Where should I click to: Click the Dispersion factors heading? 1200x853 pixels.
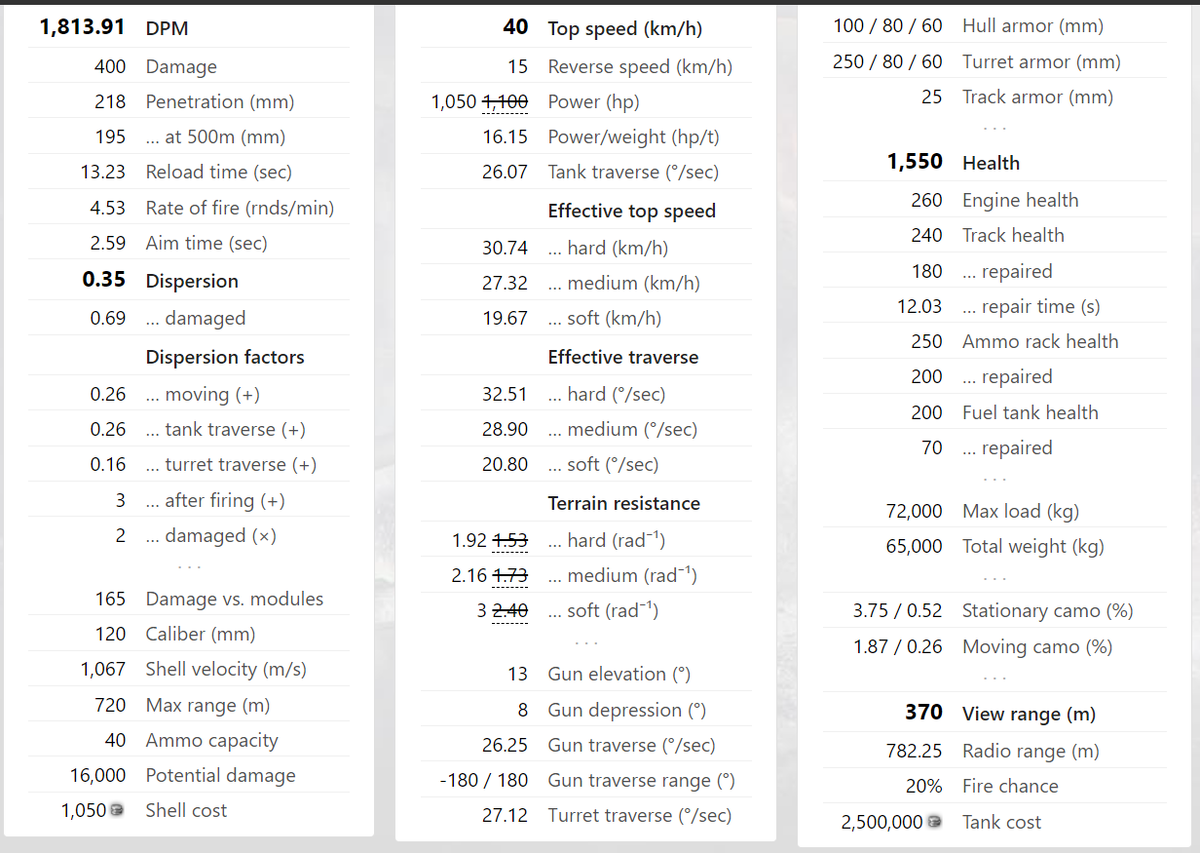[225, 358]
